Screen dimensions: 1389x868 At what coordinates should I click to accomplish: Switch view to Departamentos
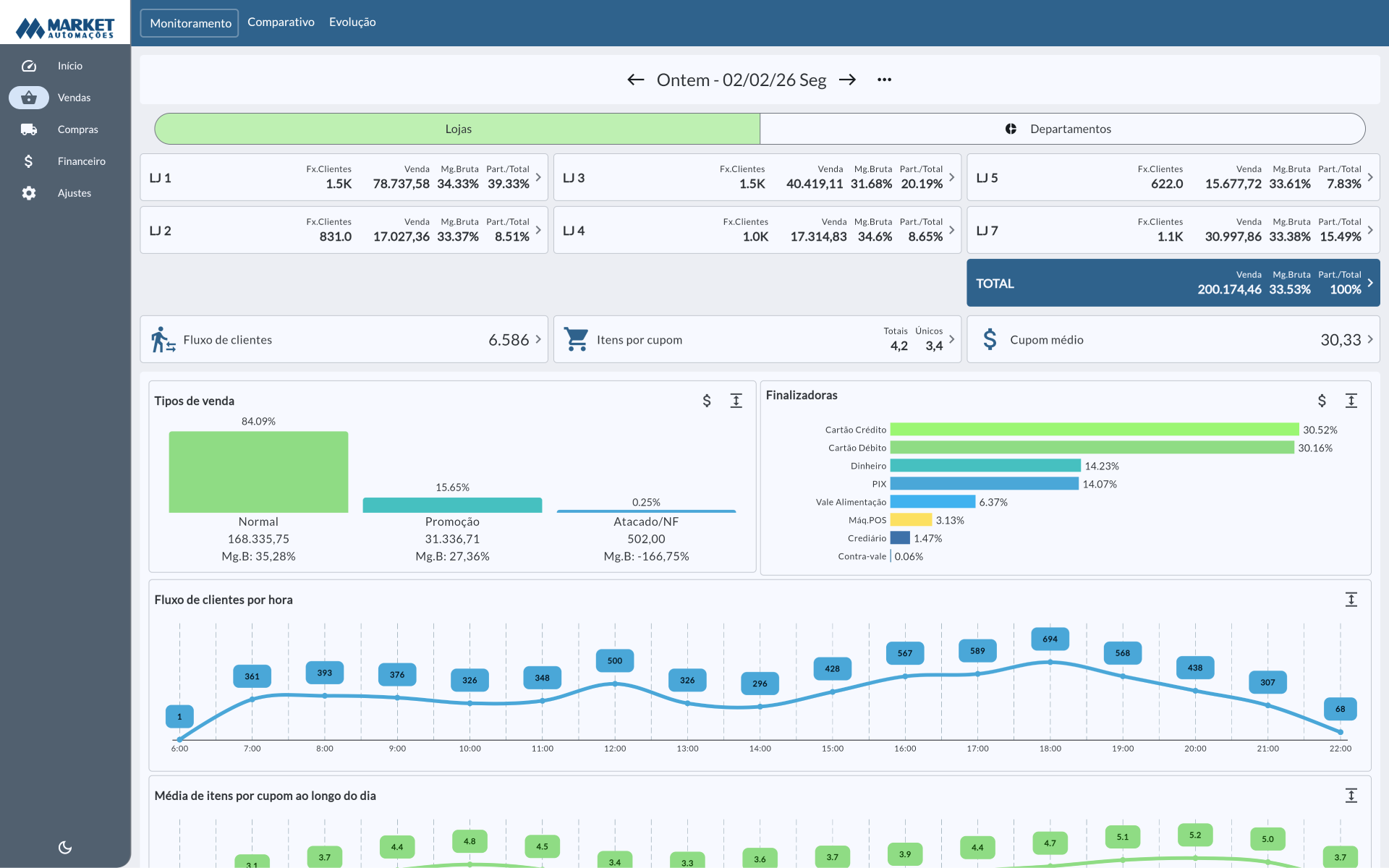(1062, 129)
